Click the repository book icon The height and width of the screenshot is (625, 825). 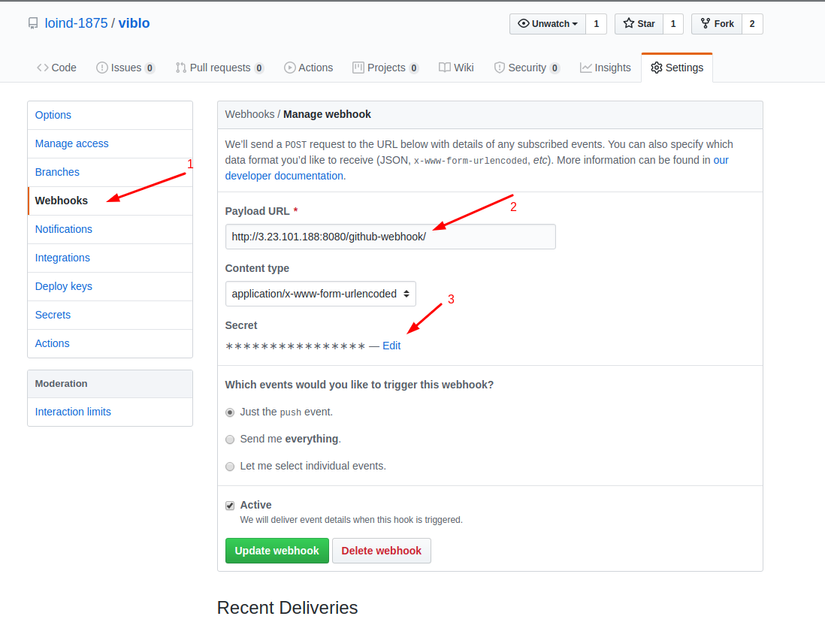coord(33,23)
